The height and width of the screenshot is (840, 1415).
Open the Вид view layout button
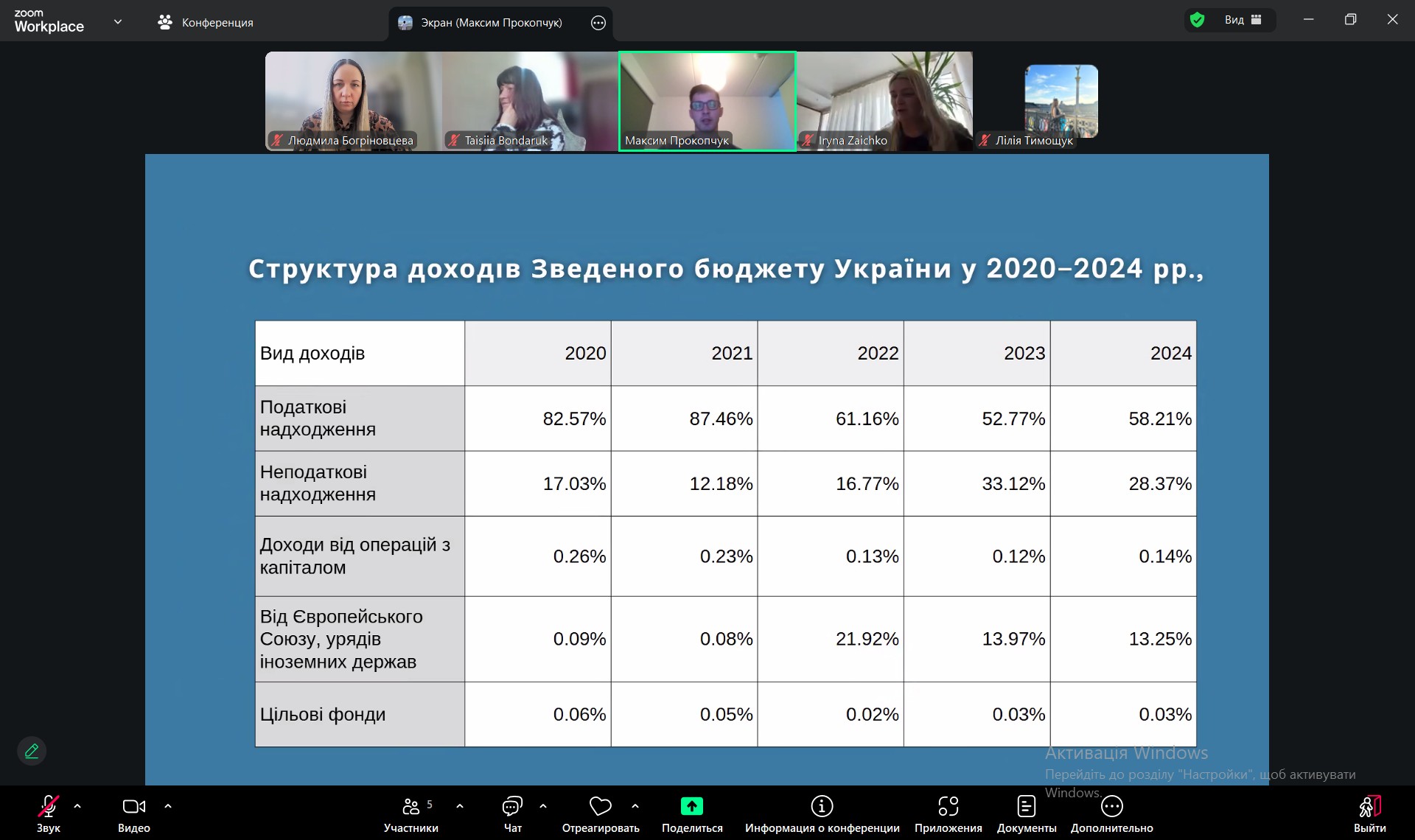click(x=1243, y=20)
